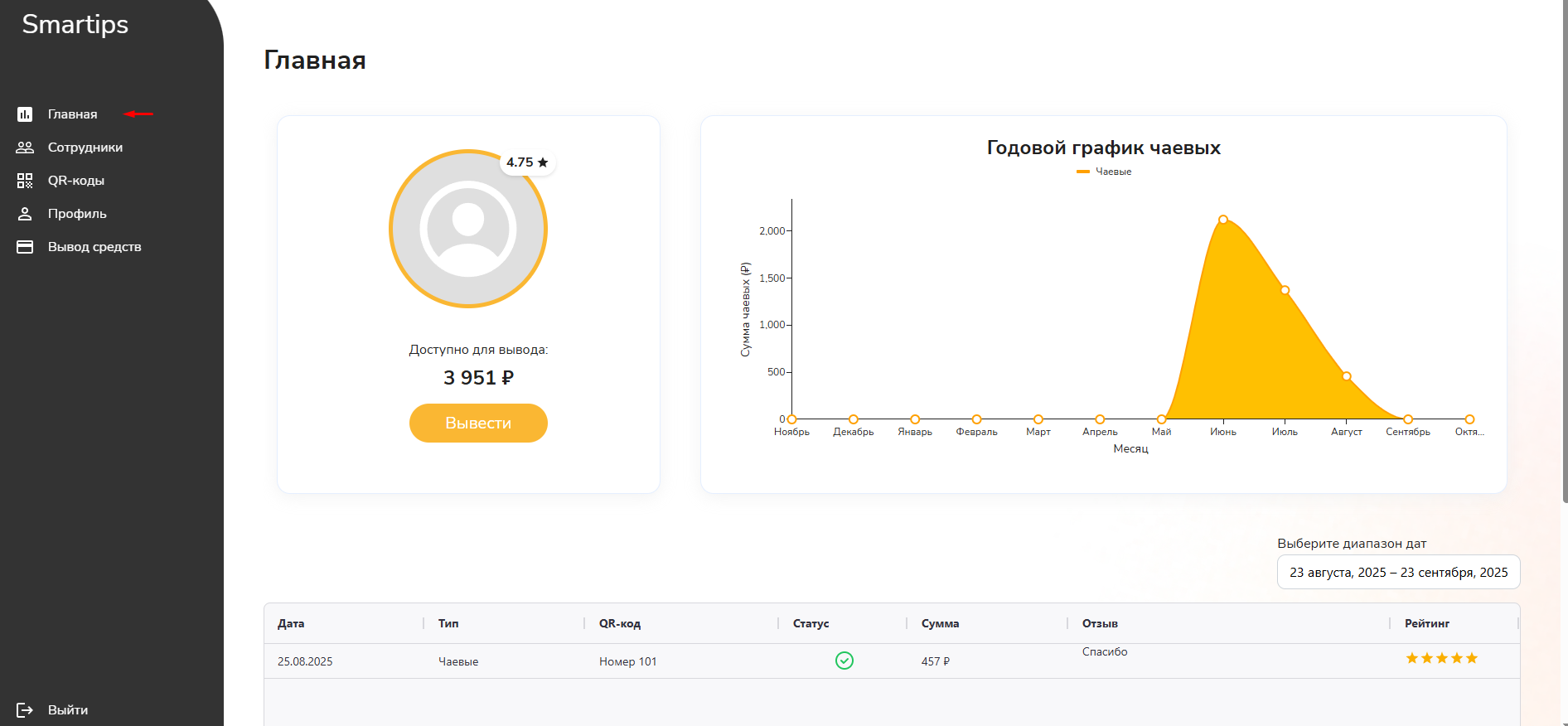Screen dimensions: 1568x726
Task: Toggle the Чаевые legend series in chart
Action: [x=1104, y=172]
